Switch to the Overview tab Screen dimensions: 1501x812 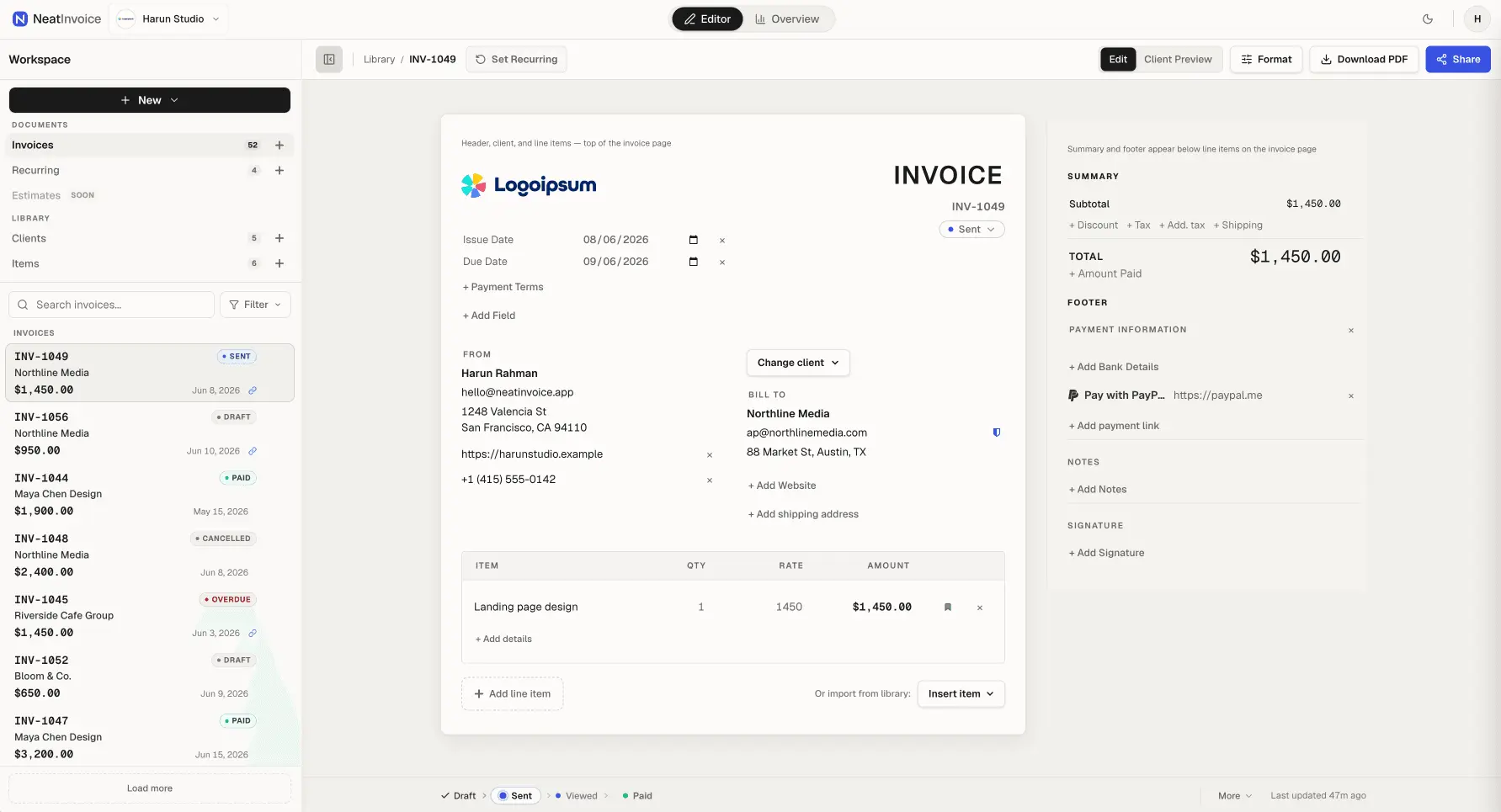pyautogui.click(x=787, y=19)
